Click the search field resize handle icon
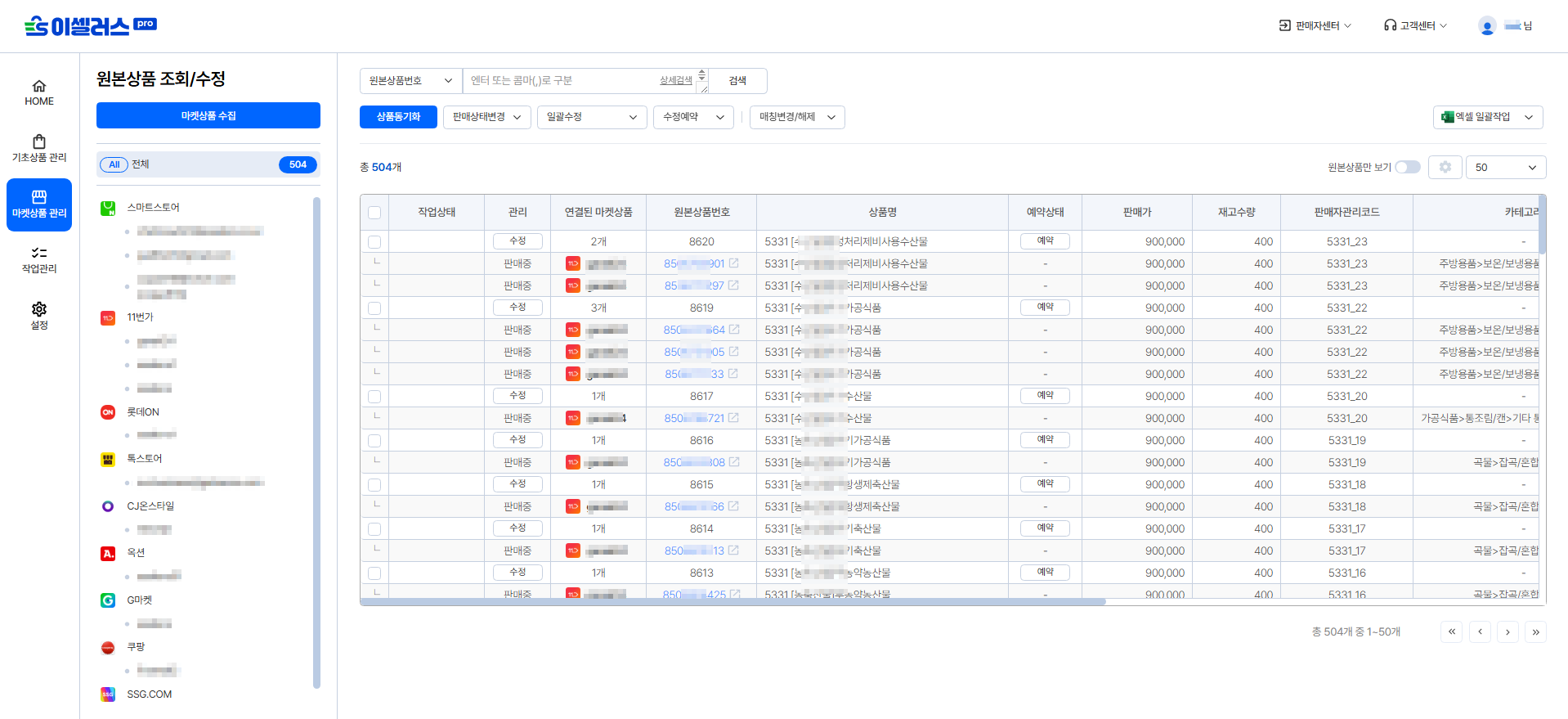 [x=702, y=88]
